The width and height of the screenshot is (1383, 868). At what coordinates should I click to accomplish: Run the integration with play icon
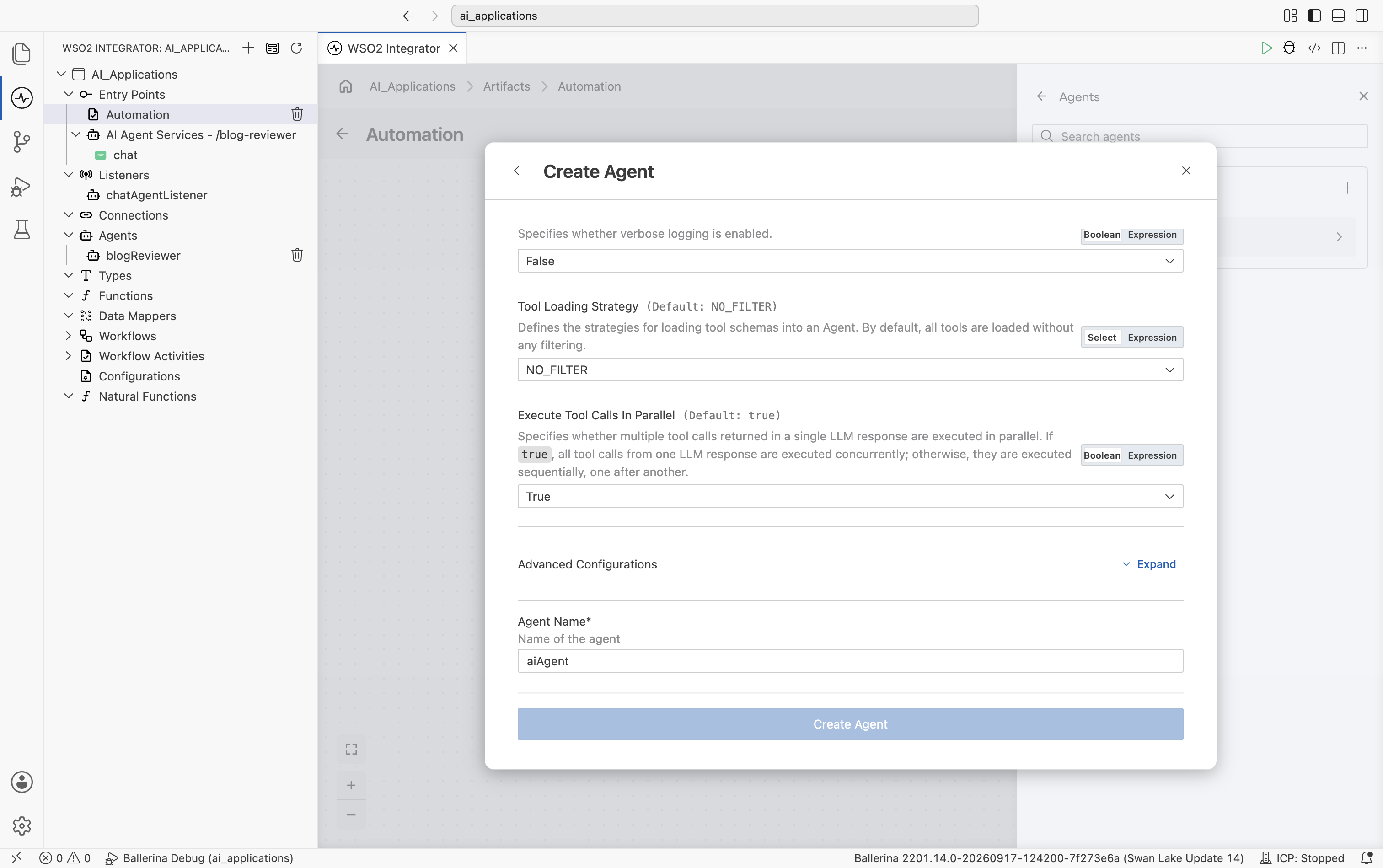[x=1266, y=48]
